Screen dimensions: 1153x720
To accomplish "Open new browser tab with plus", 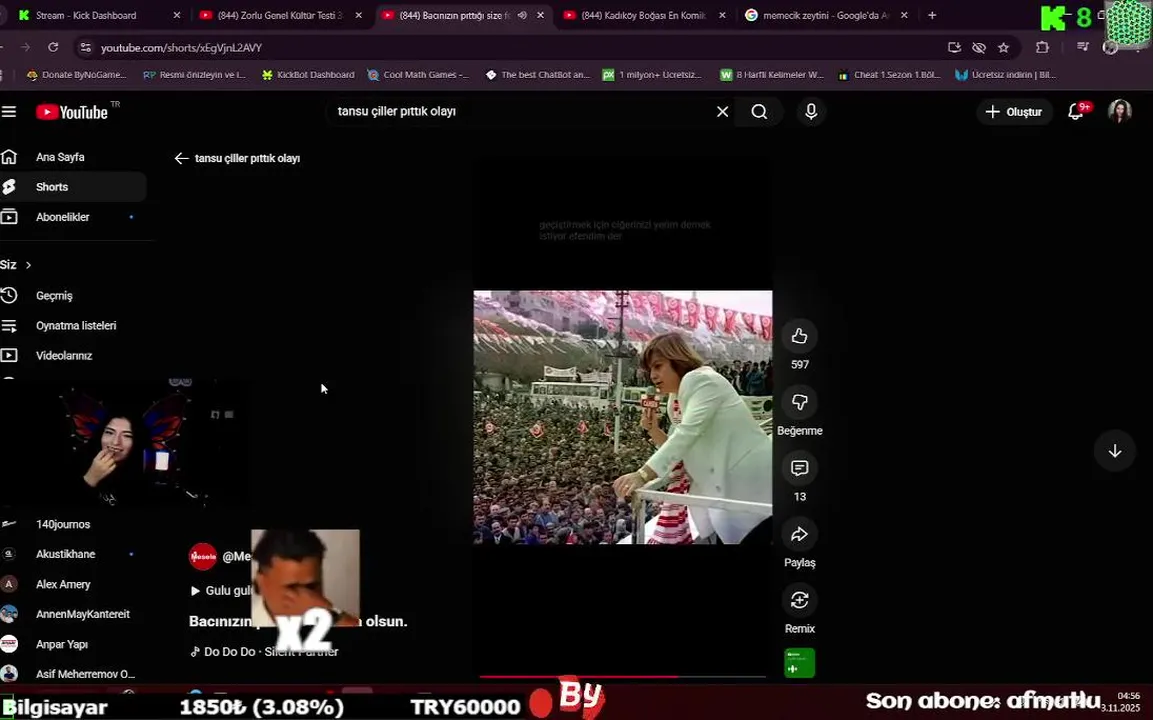I will (x=932, y=15).
